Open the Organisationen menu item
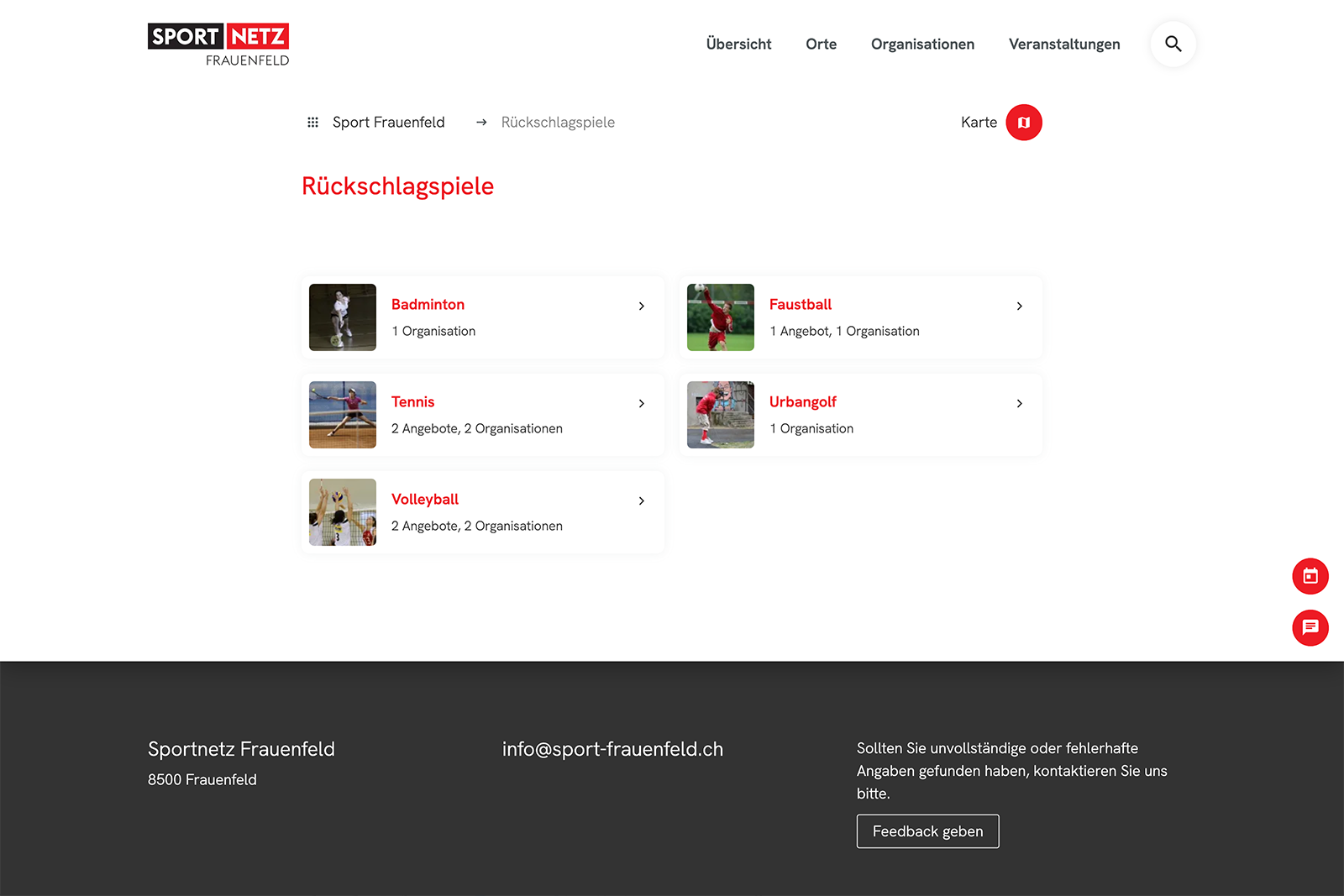The image size is (1344, 896). (x=922, y=45)
